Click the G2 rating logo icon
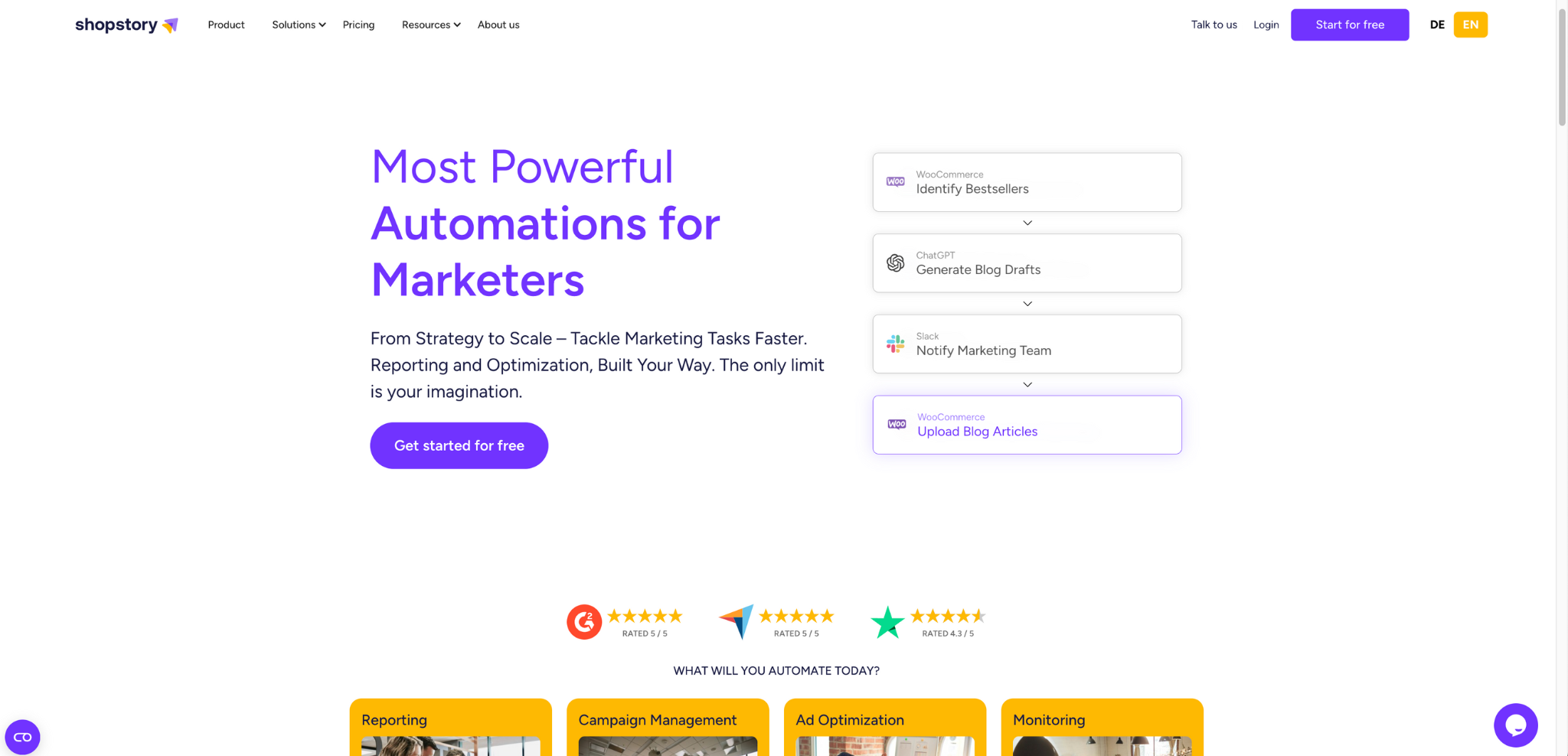 (x=584, y=622)
